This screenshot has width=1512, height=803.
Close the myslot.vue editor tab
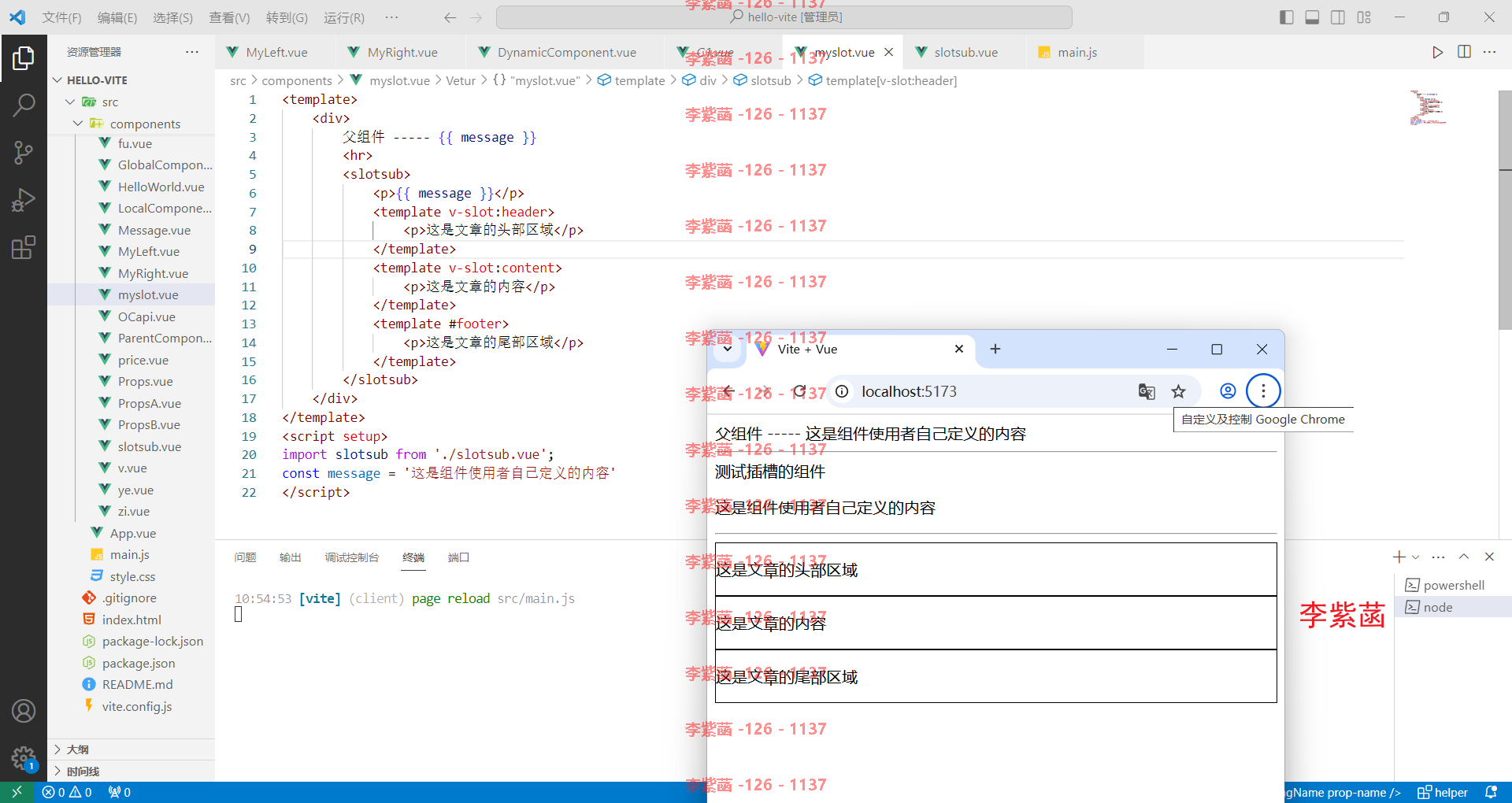coord(889,52)
